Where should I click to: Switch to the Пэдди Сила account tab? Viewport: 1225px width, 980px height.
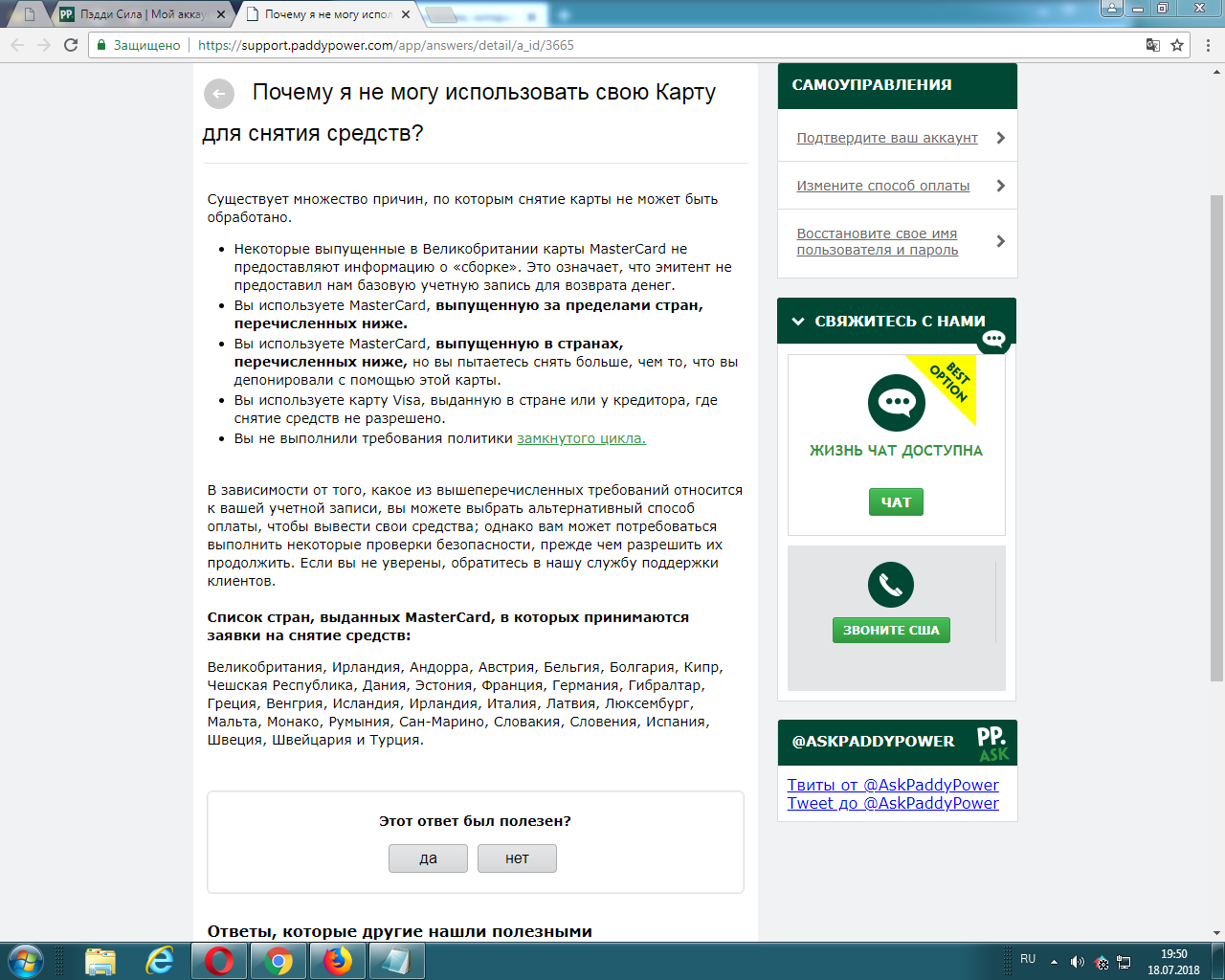tap(142, 14)
